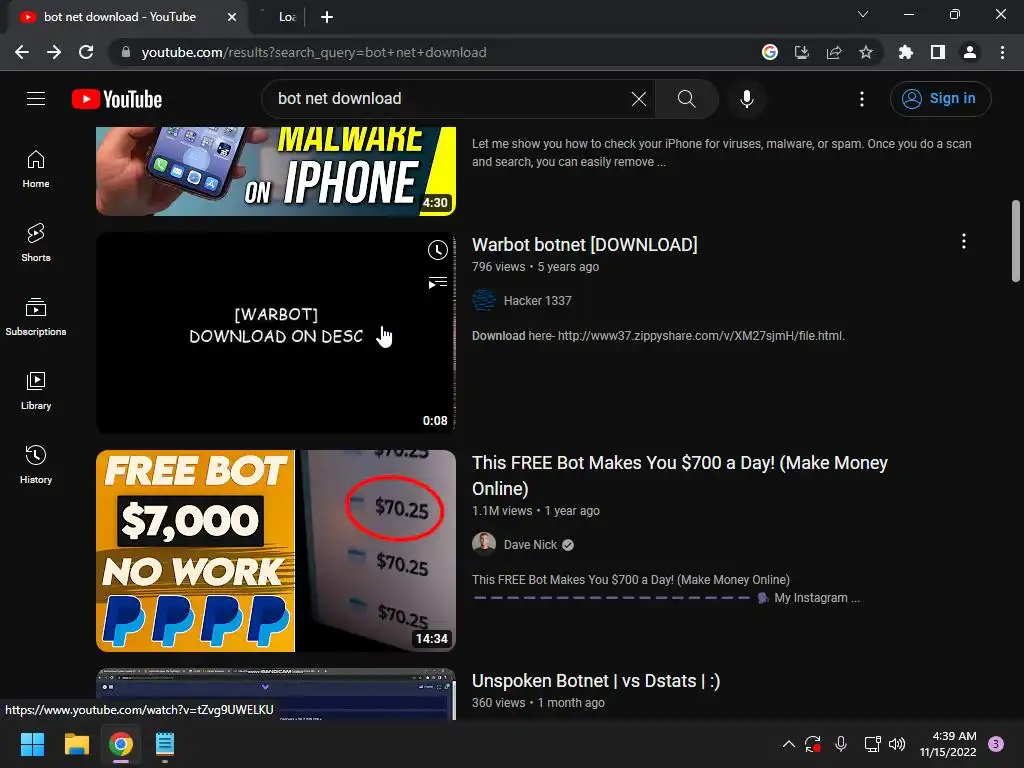Click the Sign in button
Viewport: 1024px width, 768px height.
pyautogui.click(x=940, y=99)
